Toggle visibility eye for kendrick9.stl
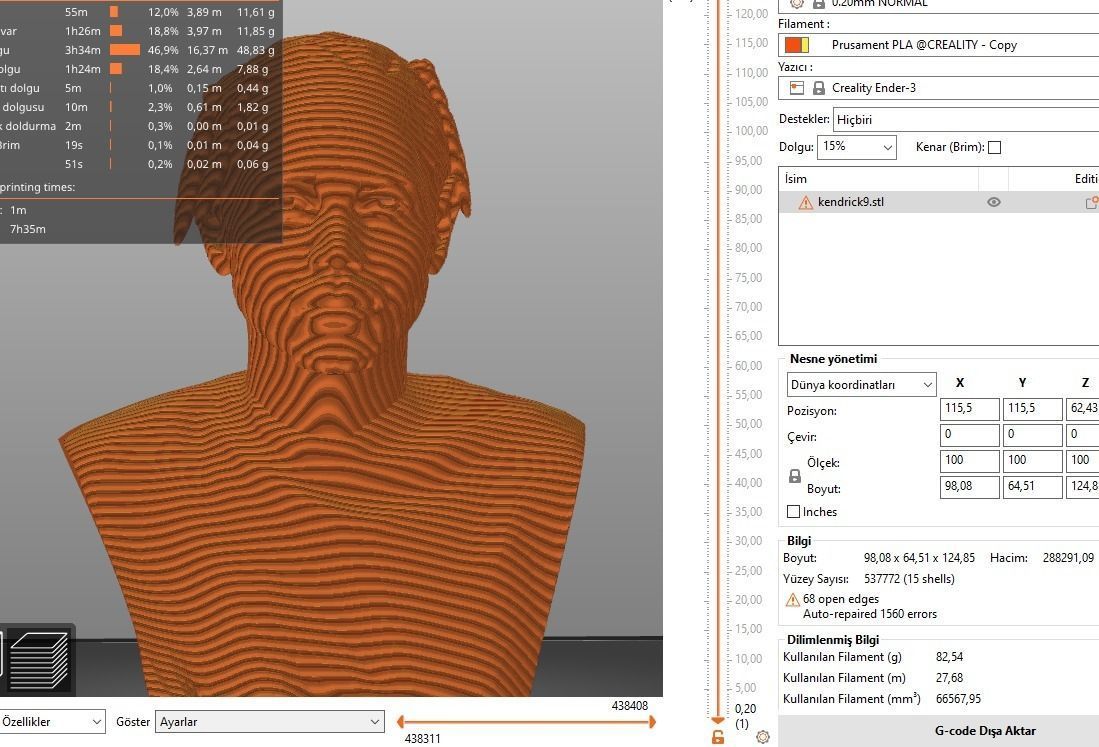Image resolution: width=1099 pixels, height=747 pixels. tap(993, 202)
